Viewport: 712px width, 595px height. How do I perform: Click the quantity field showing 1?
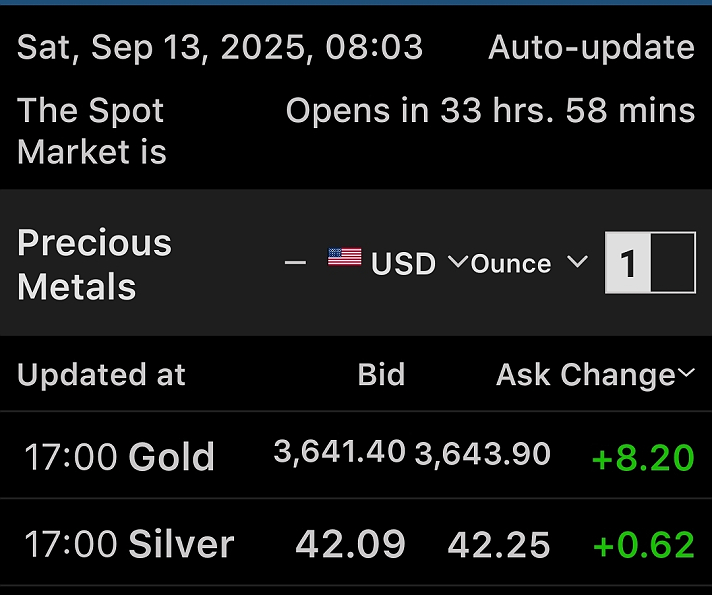[650, 264]
